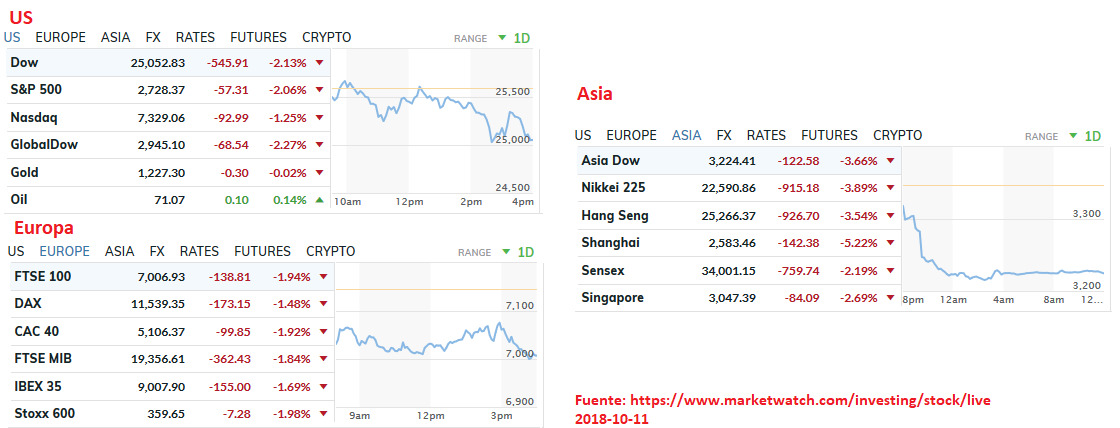Open the S&P 500 index row
Screen dimensions: 1120x428
tap(36, 90)
